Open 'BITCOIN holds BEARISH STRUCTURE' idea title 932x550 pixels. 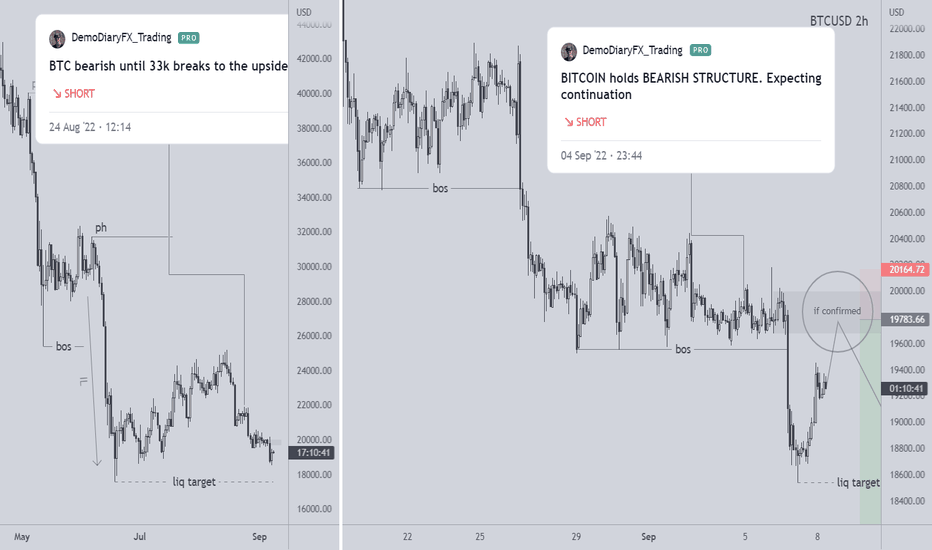(691, 86)
